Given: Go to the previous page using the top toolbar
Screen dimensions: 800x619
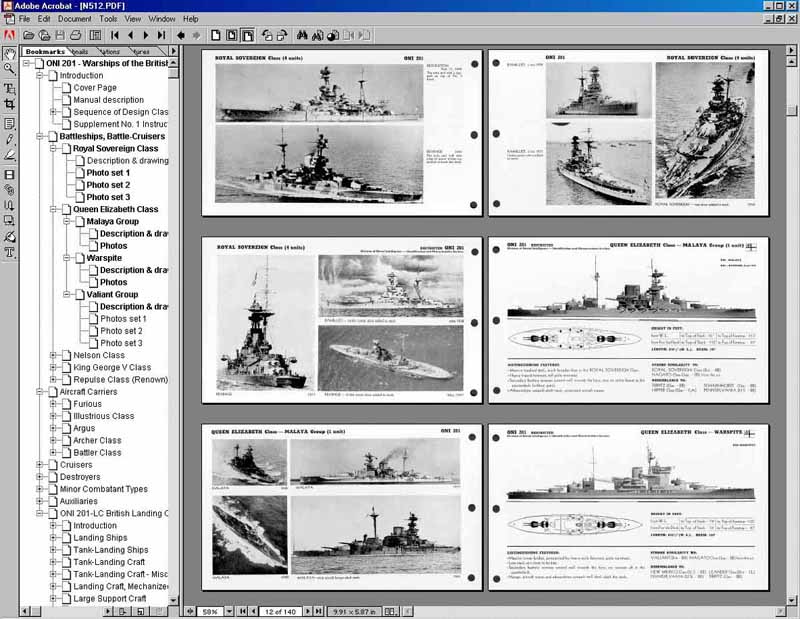Looking at the screenshot, I should [x=131, y=35].
